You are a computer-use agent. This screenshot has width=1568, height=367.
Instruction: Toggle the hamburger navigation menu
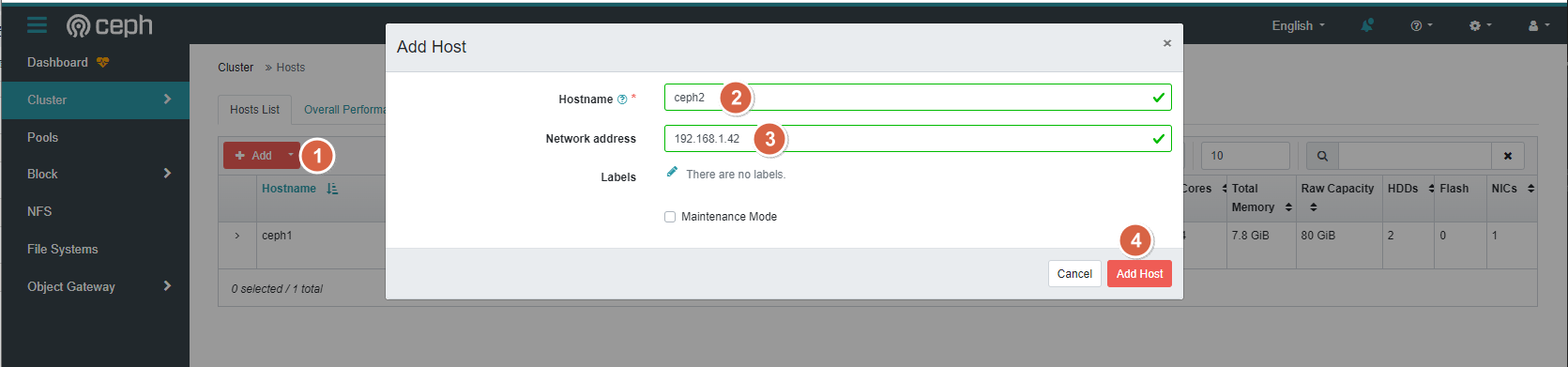click(x=37, y=25)
